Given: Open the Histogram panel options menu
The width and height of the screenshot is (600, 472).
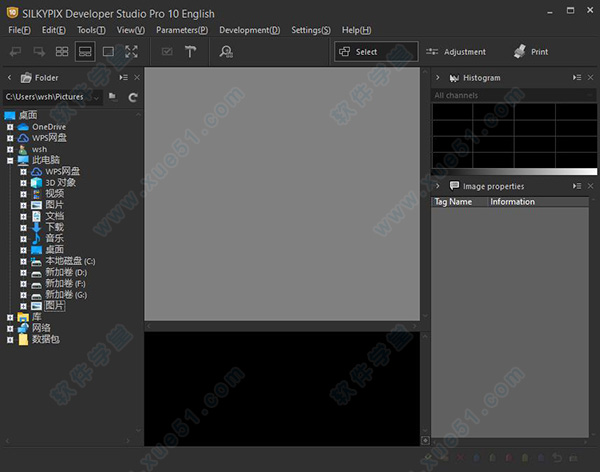Looking at the screenshot, I should 577,77.
